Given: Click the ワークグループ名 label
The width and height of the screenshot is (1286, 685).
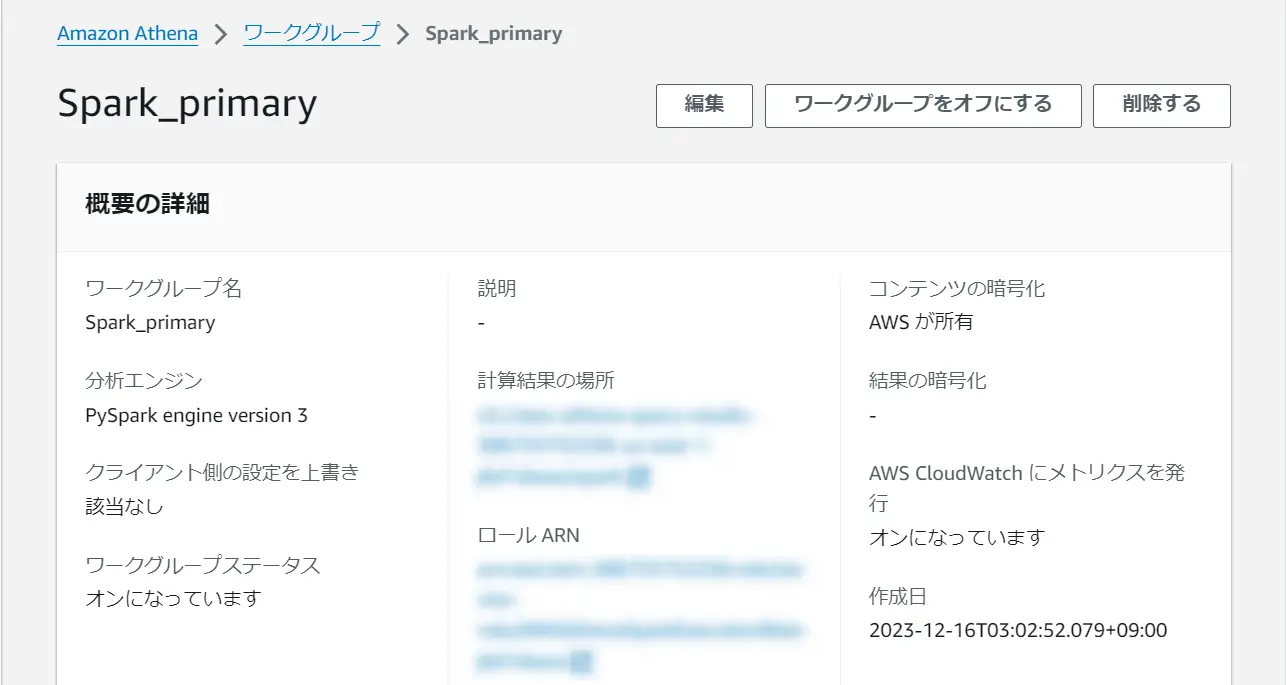Looking at the screenshot, I should click(x=164, y=289).
